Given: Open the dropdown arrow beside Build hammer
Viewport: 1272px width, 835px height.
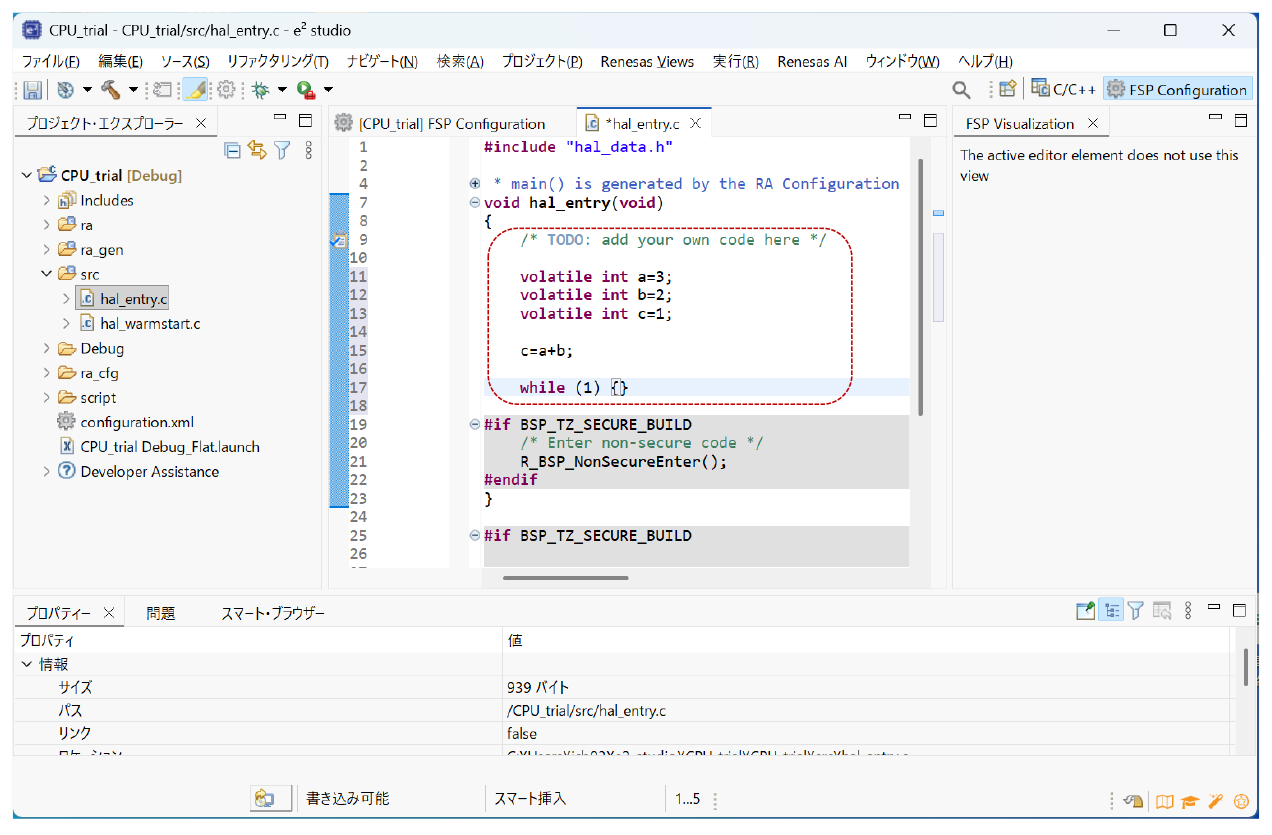Looking at the screenshot, I should 133,90.
